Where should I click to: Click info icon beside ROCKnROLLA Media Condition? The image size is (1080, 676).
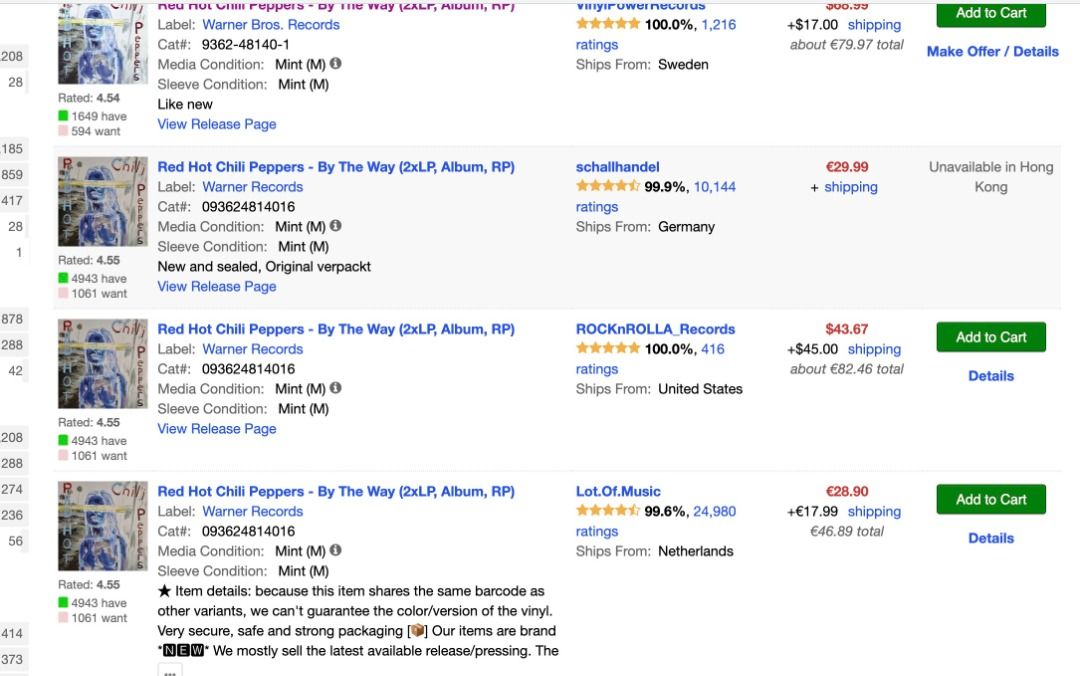click(x=335, y=388)
